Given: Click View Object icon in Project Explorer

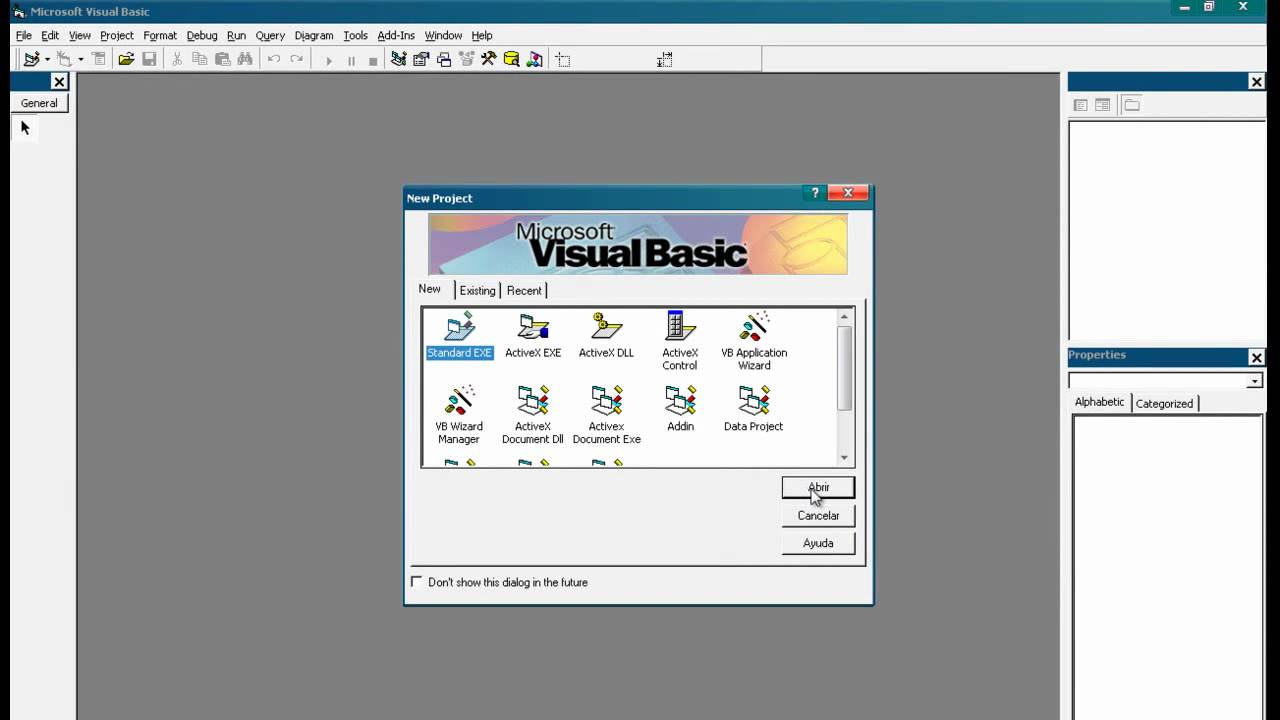Looking at the screenshot, I should click(1102, 105).
